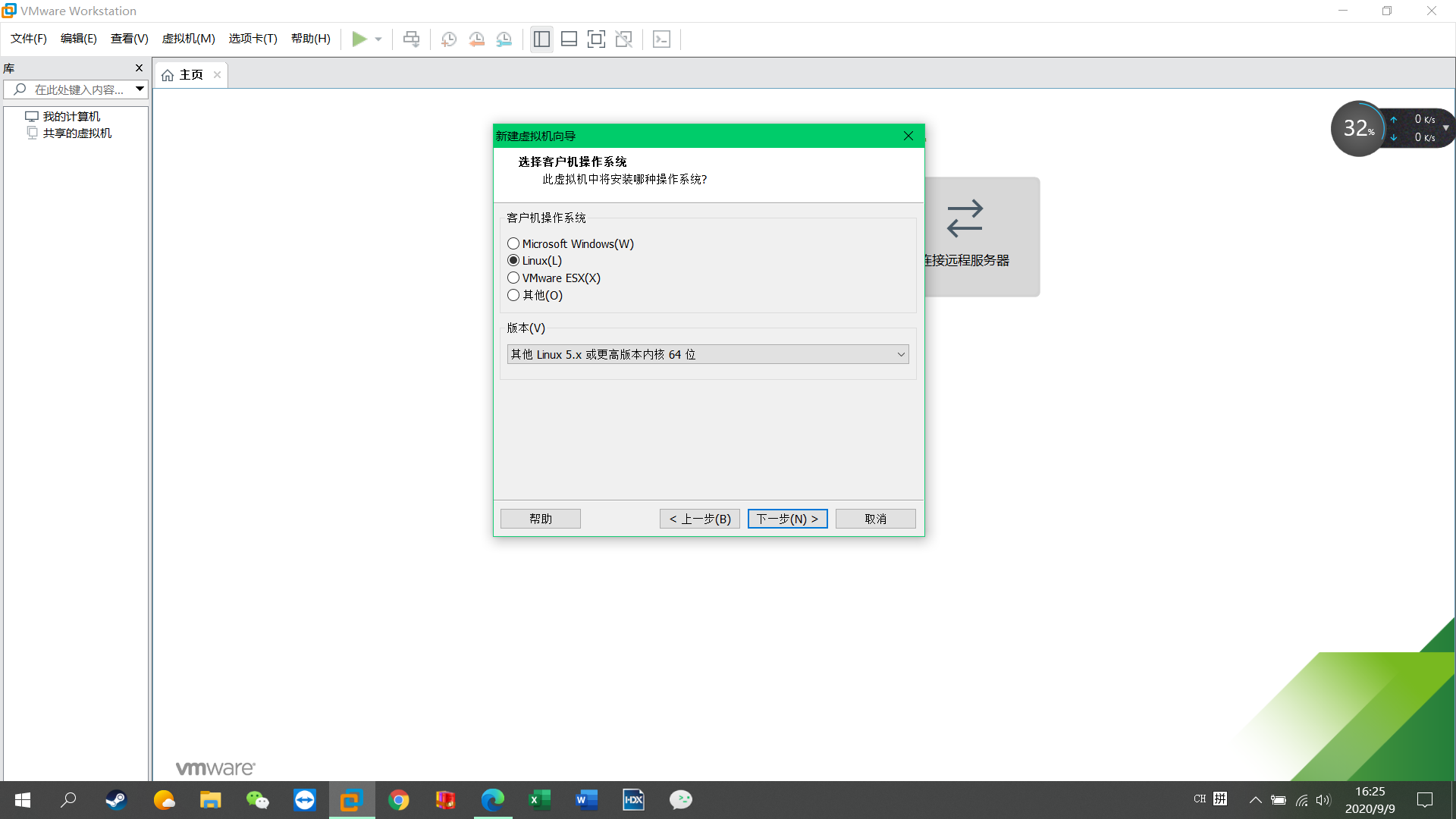Click the 下一步(N) next button
The width and height of the screenshot is (1456, 819).
[788, 519]
